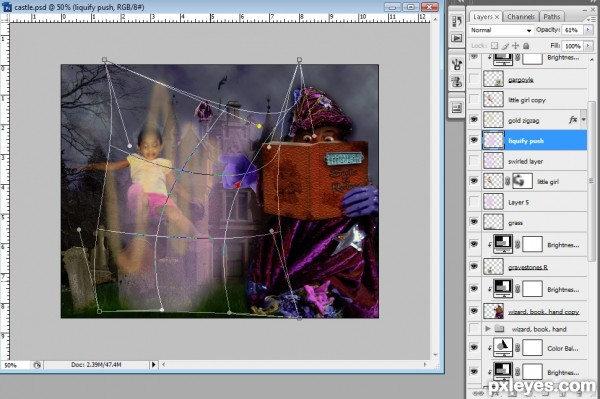
Task: Select Layer 5 in the layers list
Action: coord(534,202)
